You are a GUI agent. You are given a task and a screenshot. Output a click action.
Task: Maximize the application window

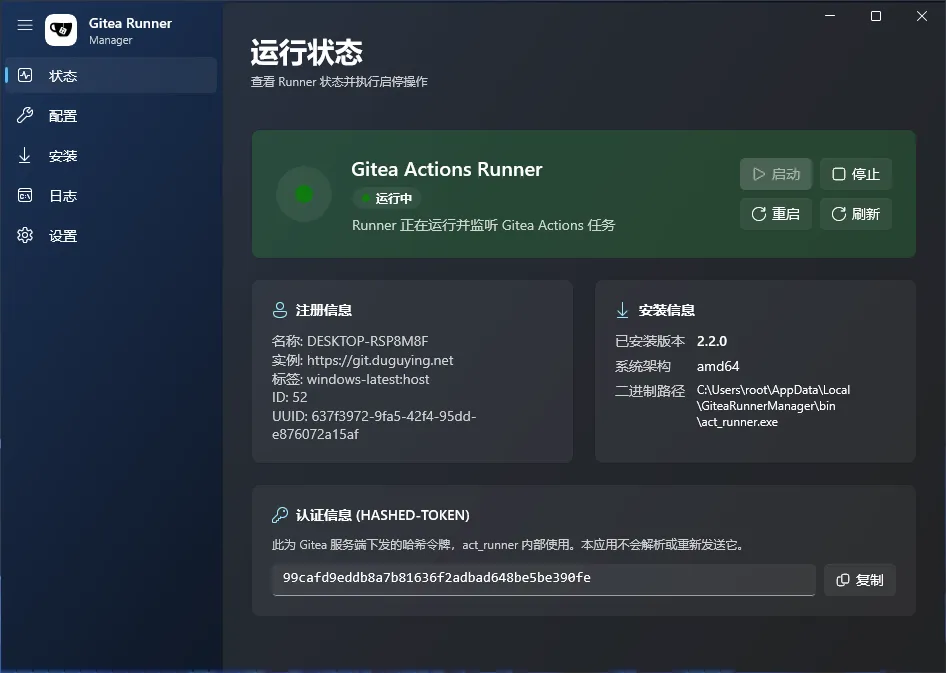[x=876, y=16]
